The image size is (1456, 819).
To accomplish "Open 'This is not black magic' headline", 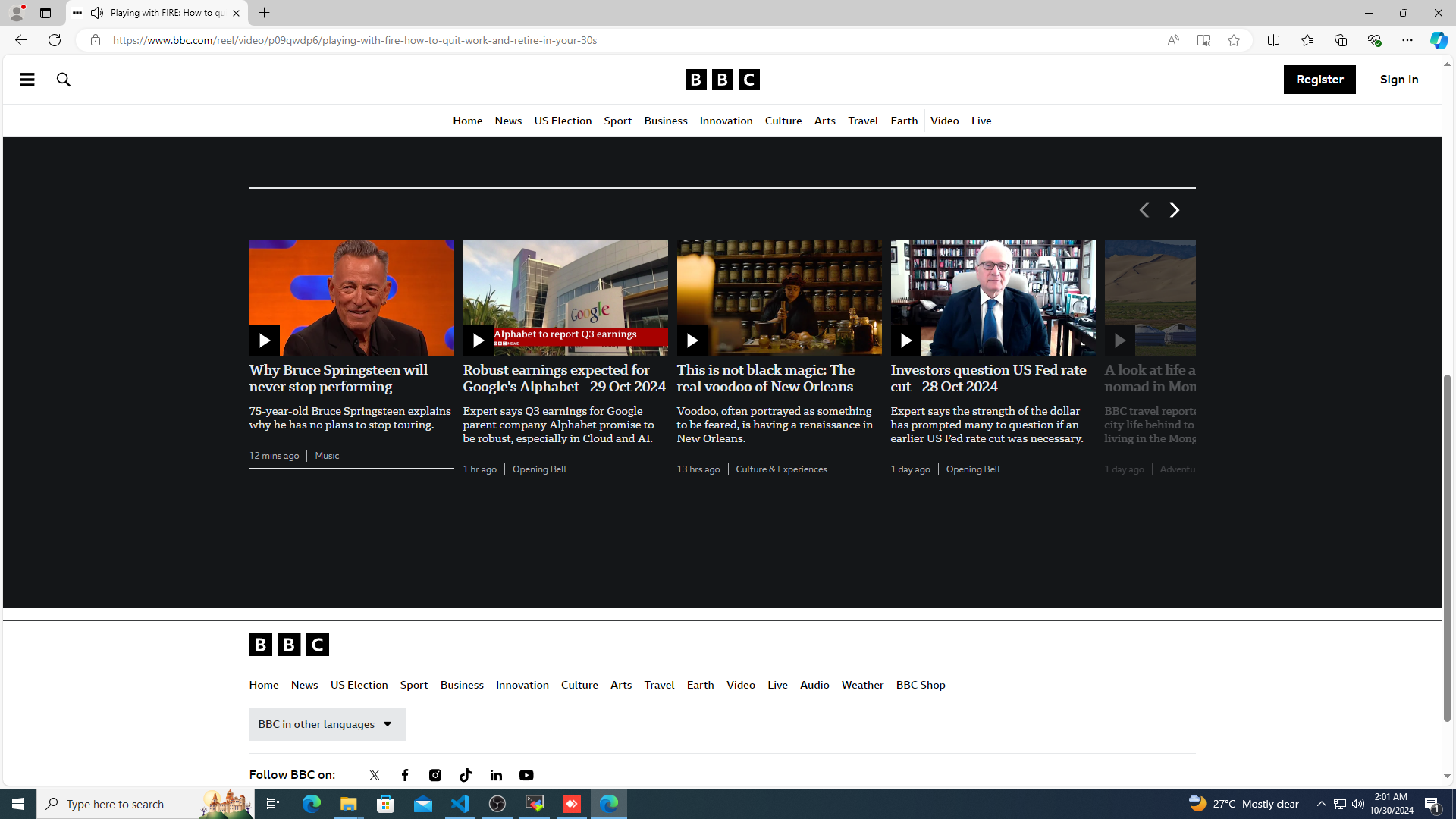I will point(766,378).
